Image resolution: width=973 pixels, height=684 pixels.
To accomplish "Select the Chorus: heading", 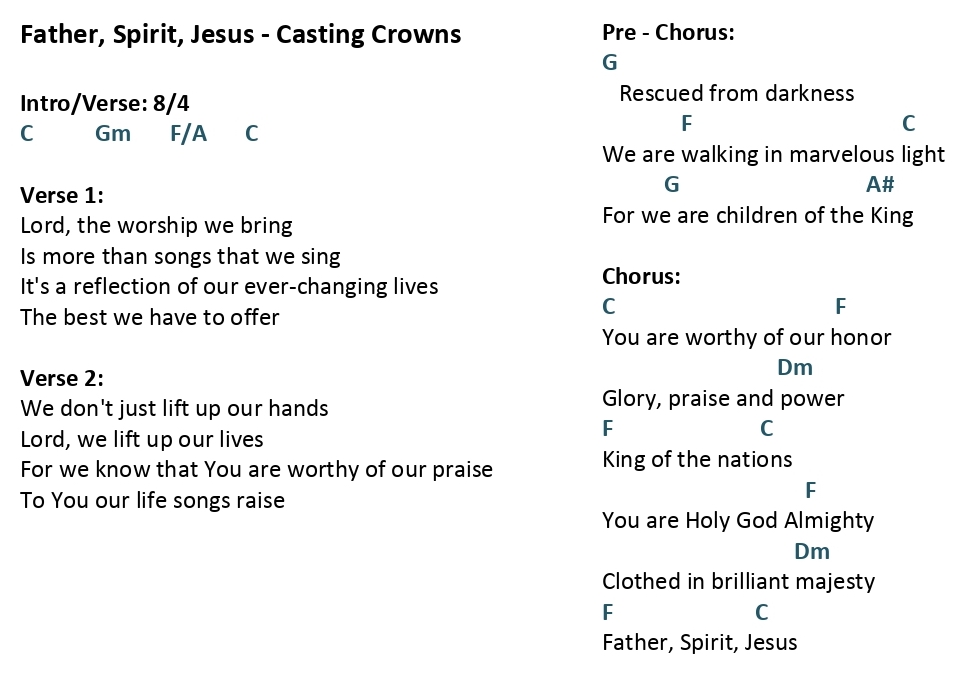I will tap(641, 277).
